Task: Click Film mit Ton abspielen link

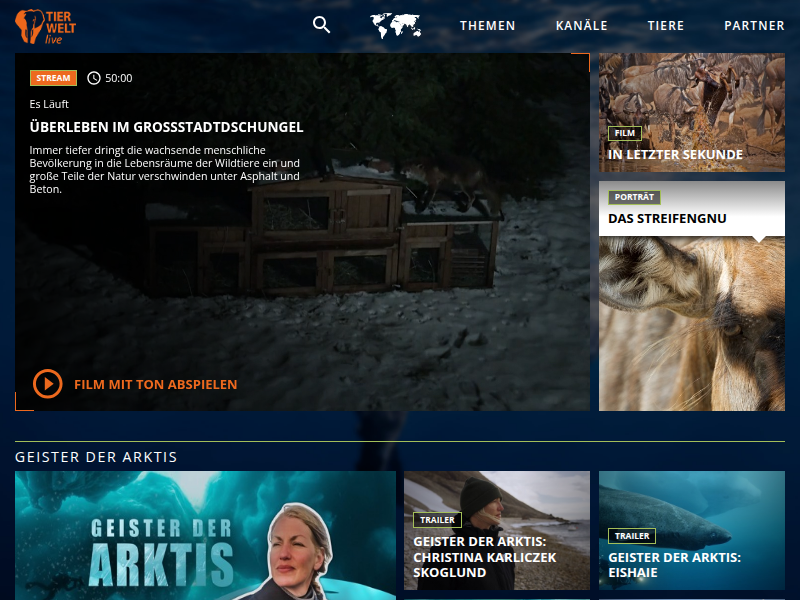Action: 155,384
